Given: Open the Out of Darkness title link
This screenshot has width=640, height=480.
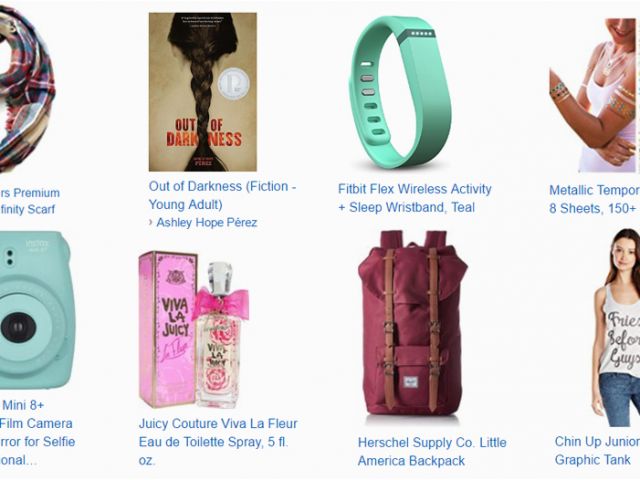Looking at the screenshot, I should click(x=222, y=195).
